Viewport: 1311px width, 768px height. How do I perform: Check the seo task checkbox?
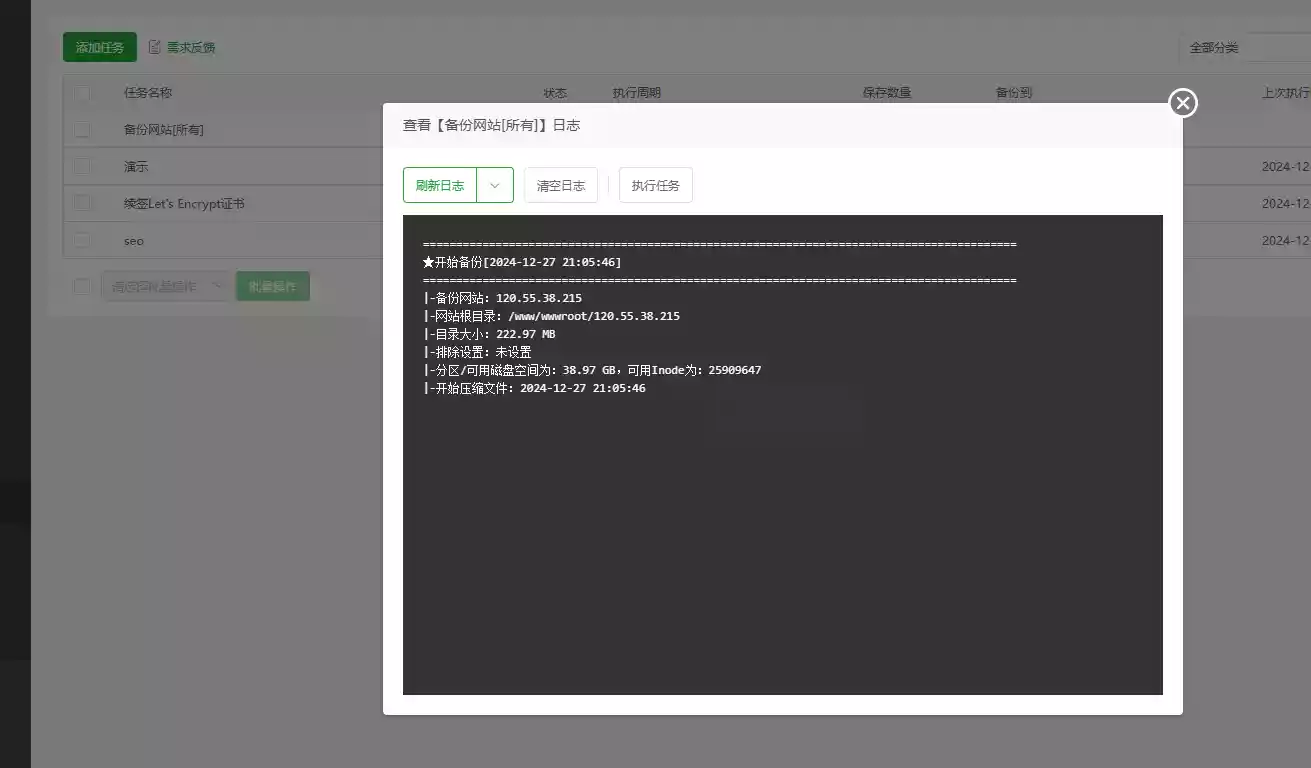[x=82, y=241]
